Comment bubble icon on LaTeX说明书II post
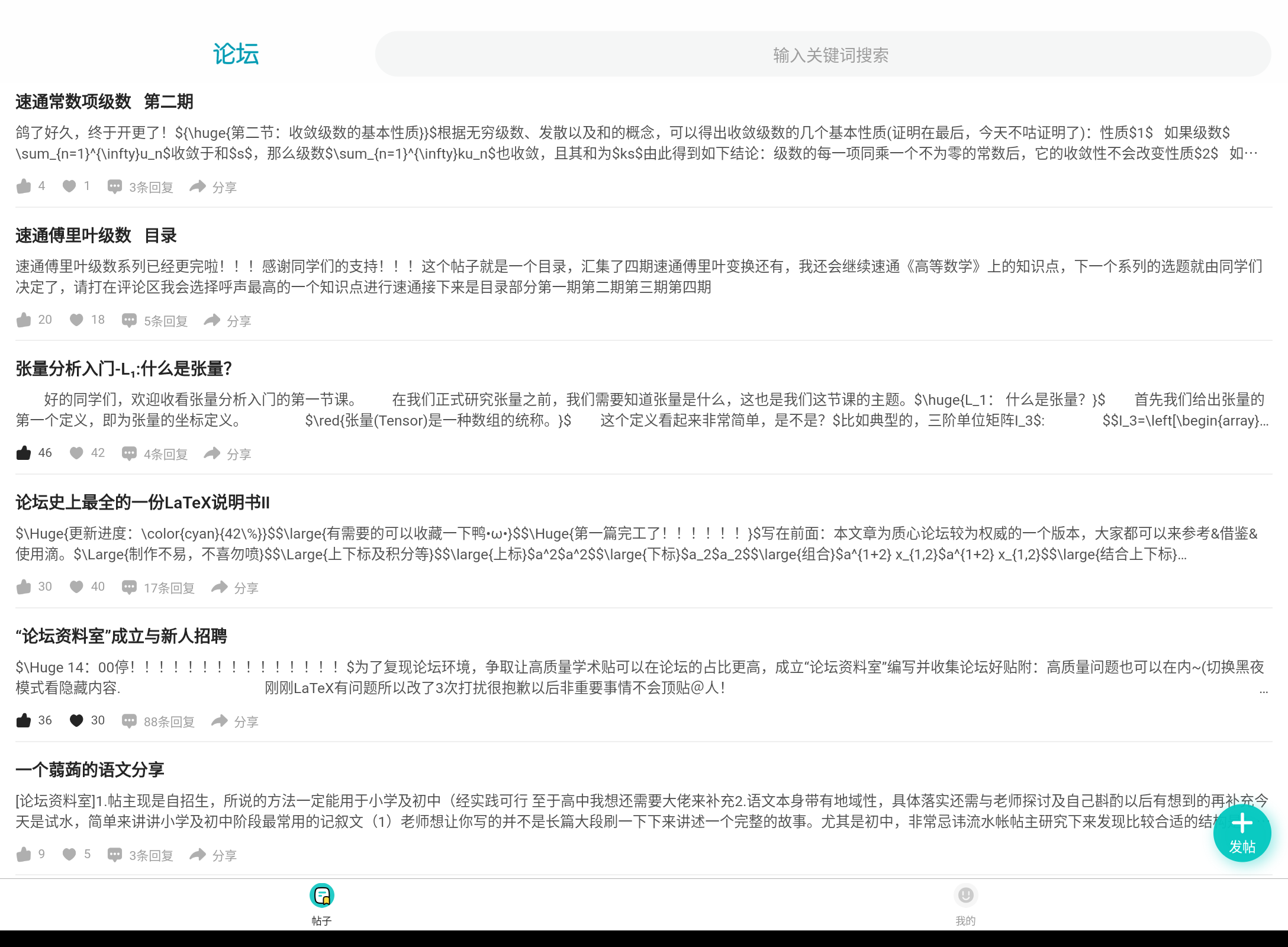 coord(129,588)
